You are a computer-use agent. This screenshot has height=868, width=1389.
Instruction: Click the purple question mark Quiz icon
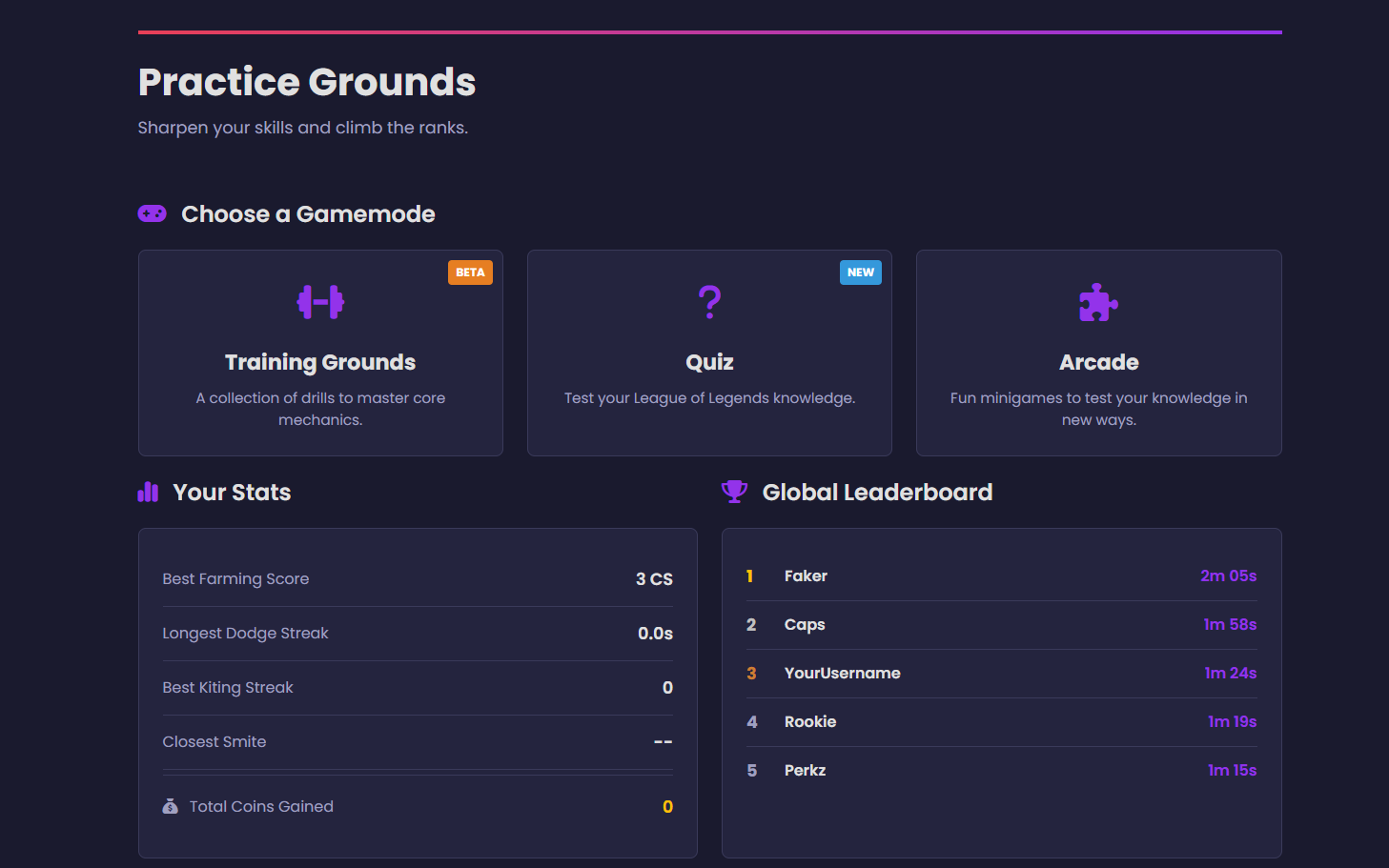pyautogui.click(x=709, y=302)
